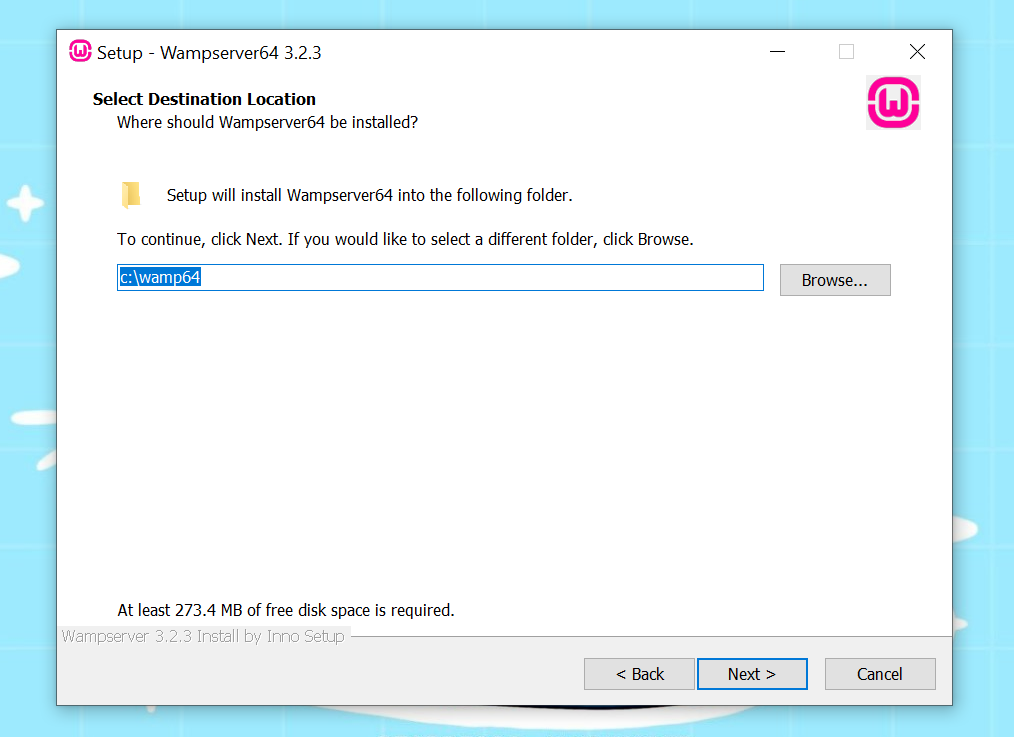The width and height of the screenshot is (1014, 737).
Task: Return to previous step with Back
Action: coord(639,674)
